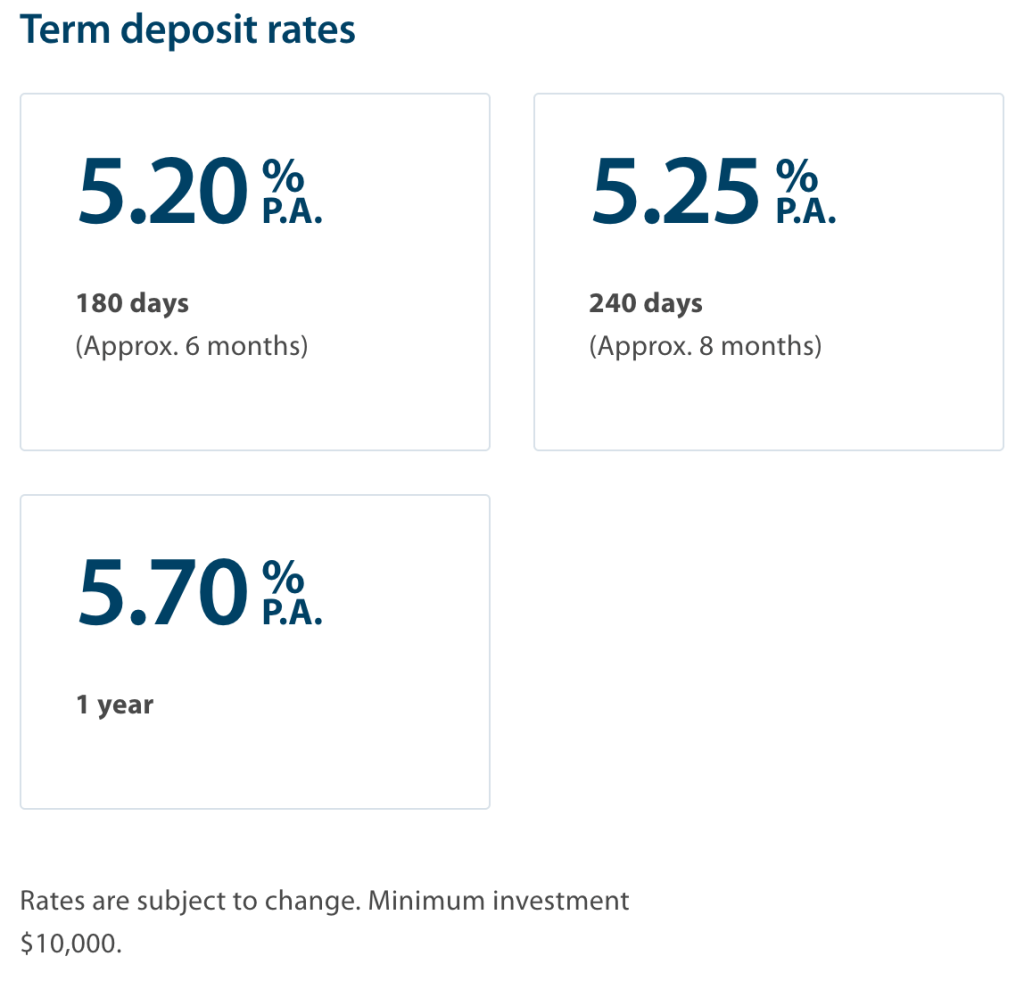Click the "Minimum investment" text
The width and height of the screenshot is (1024, 981).
click(499, 901)
